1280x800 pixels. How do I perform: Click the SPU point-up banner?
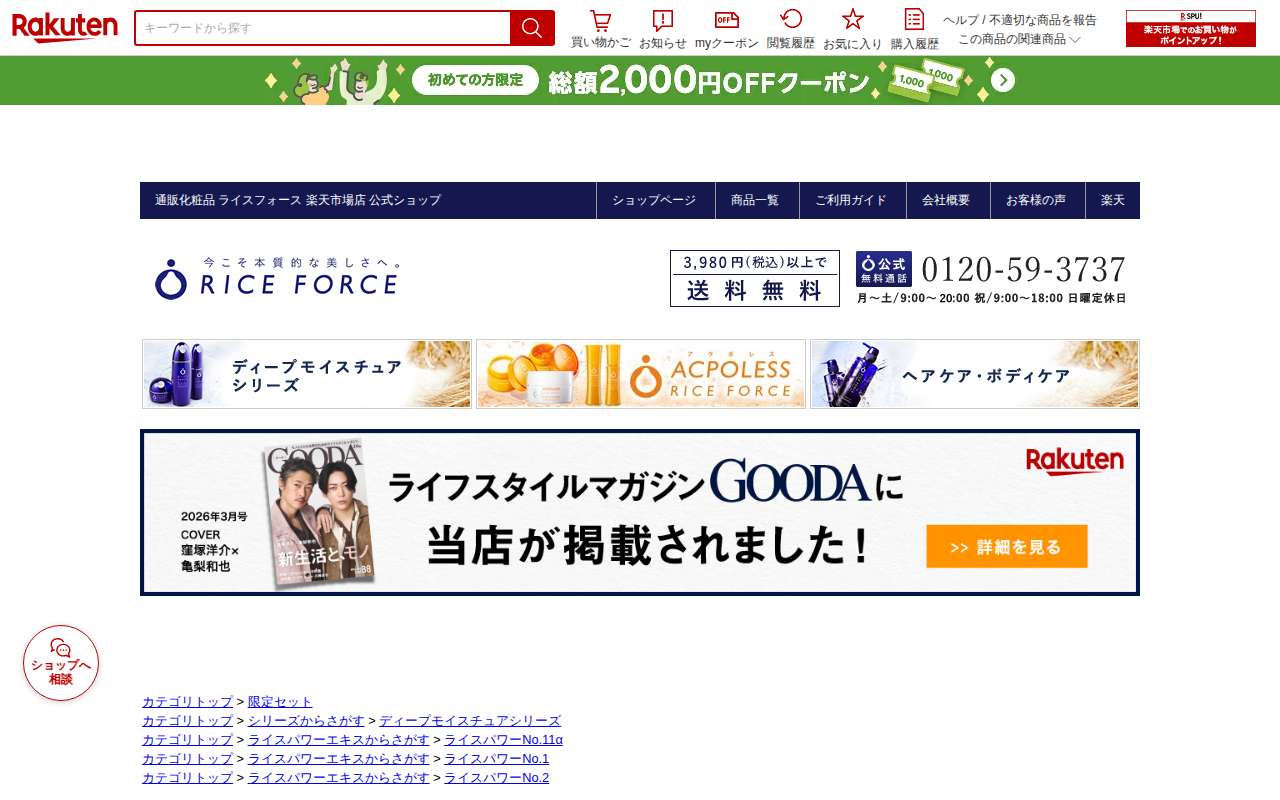point(1191,28)
